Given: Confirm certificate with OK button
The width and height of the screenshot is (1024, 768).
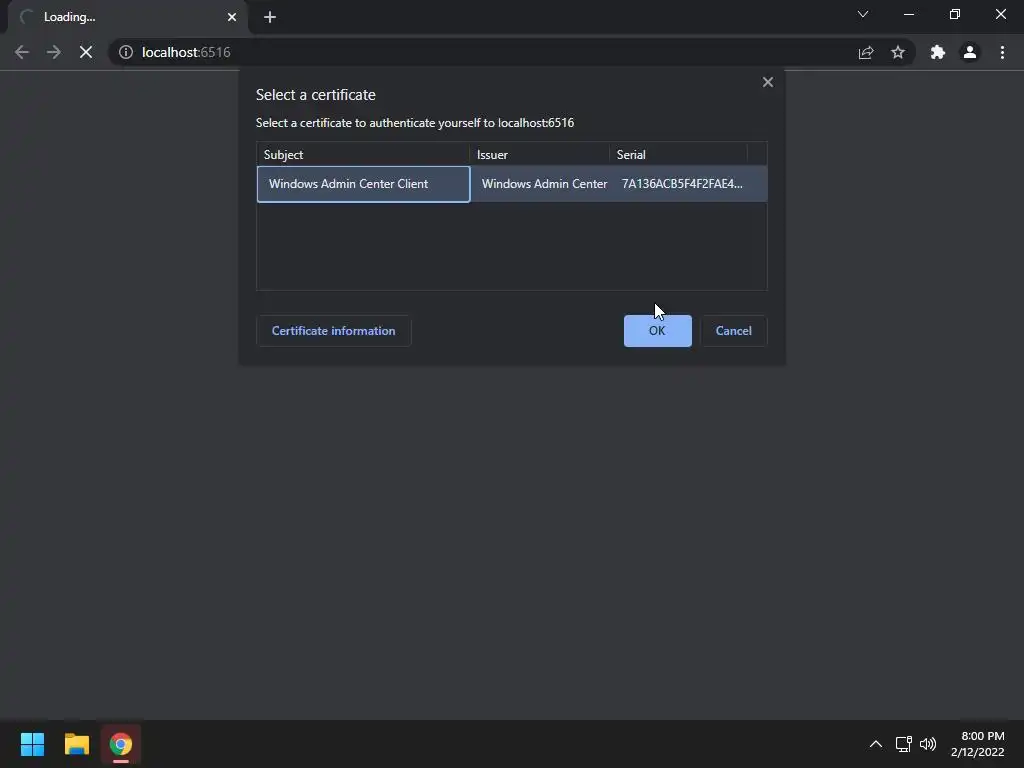Looking at the screenshot, I should [x=658, y=331].
